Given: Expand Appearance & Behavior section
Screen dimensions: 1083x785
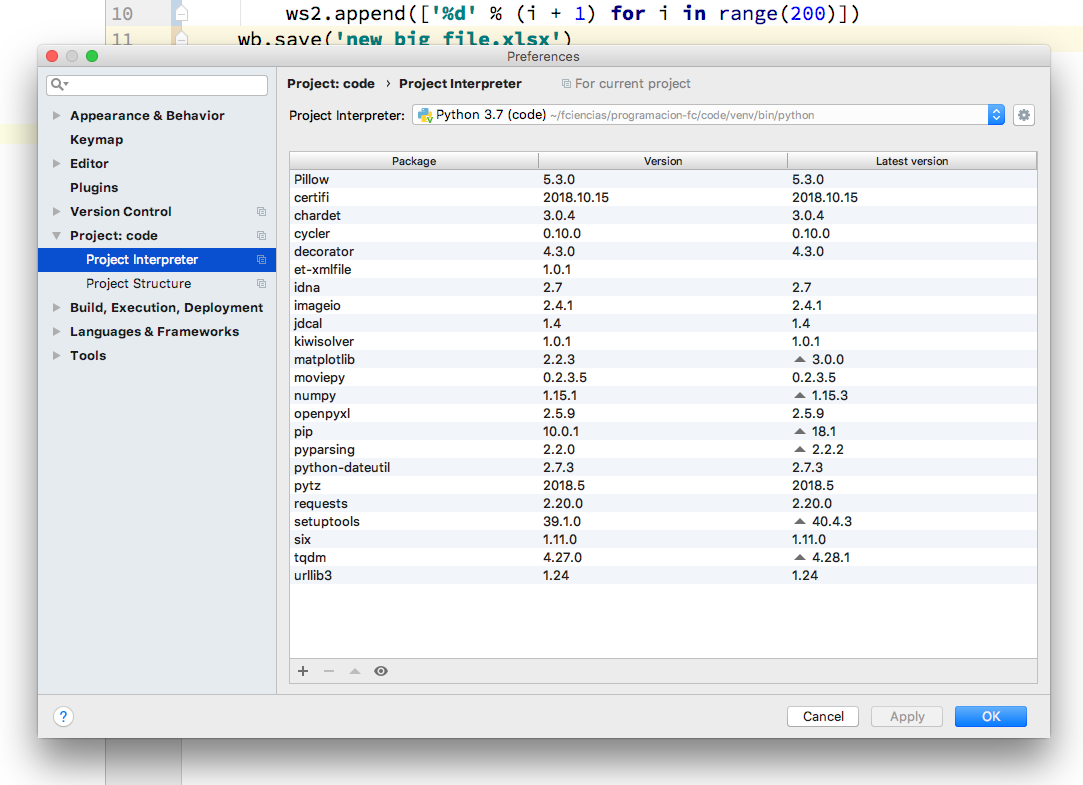Looking at the screenshot, I should [x=57, y=115].
